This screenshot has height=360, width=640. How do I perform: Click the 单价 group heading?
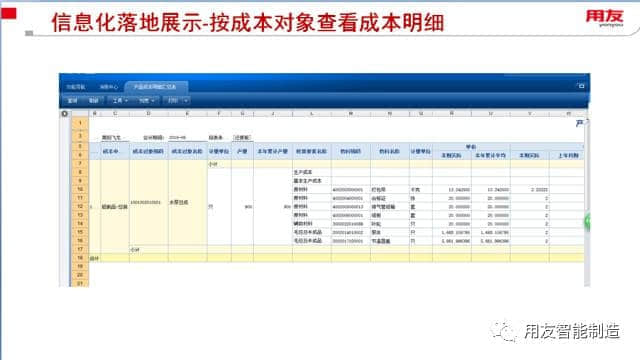click(471, 147)
